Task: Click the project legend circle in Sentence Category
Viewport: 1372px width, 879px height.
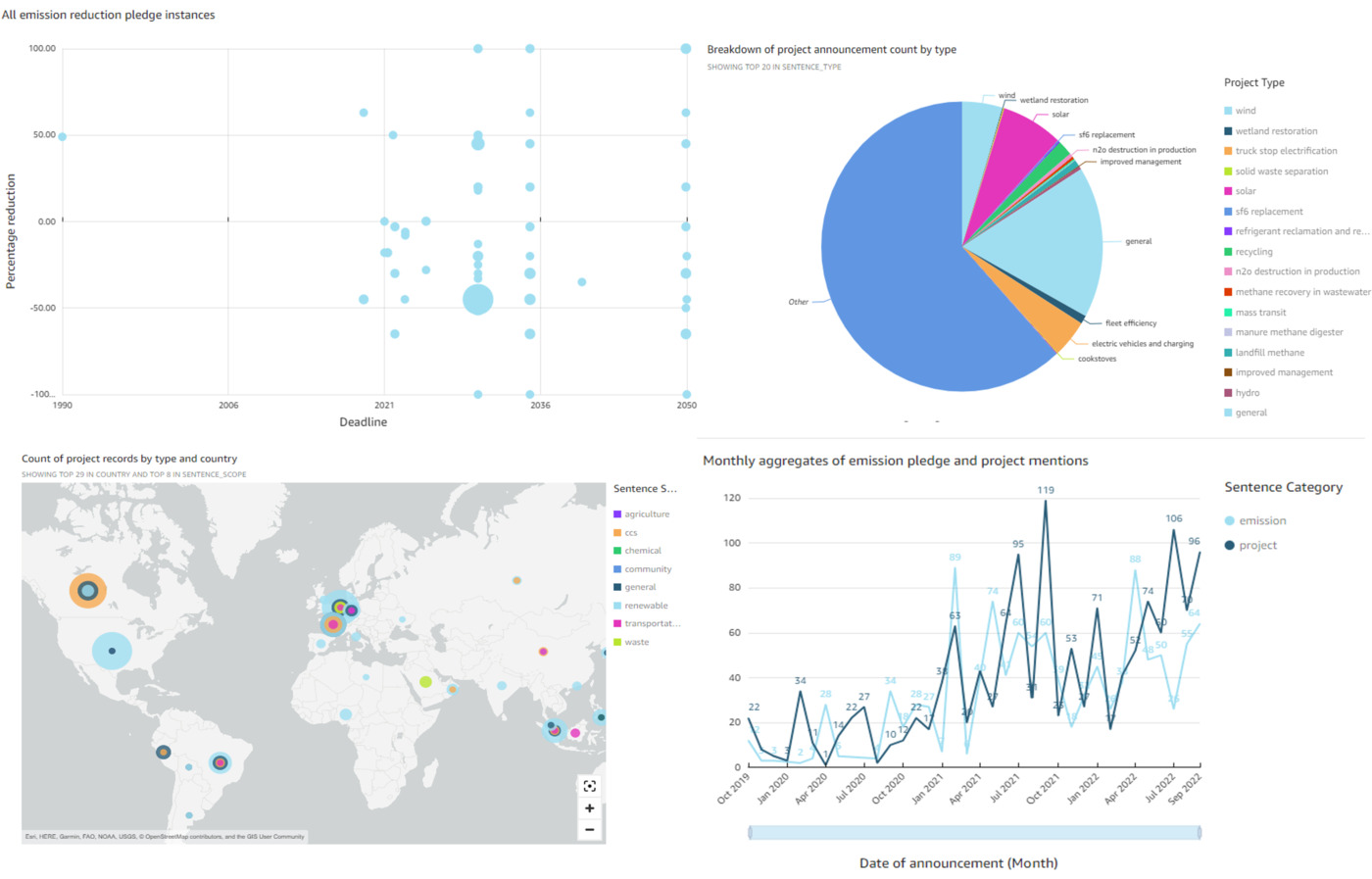Action: pyautogui.click(x=1230, y=546)
